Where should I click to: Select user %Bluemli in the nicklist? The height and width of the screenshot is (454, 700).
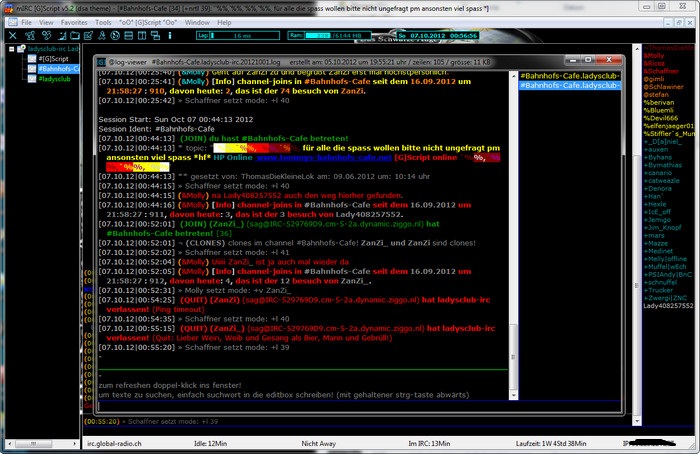[658, 110]
